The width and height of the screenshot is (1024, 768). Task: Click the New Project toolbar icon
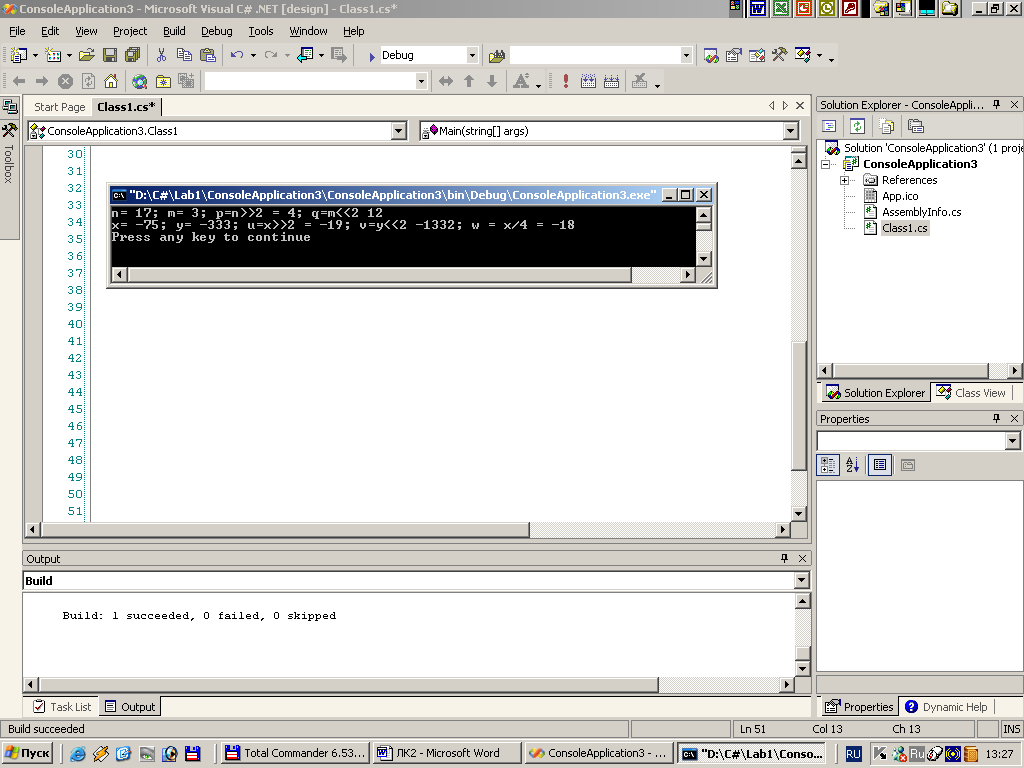tap(19, 56)
